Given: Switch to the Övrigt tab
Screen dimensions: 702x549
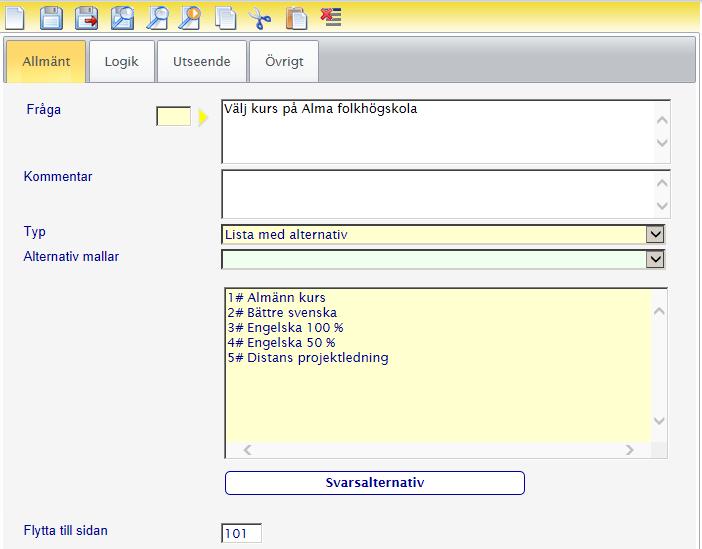Looking at the screenshot, I should [x=284, y=61].
